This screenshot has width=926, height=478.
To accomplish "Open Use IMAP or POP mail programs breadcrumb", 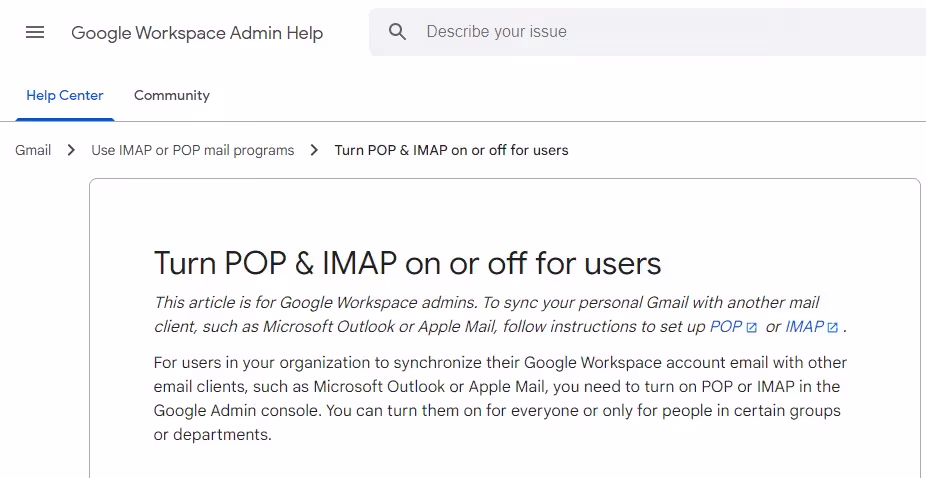I will coord(193,150).
